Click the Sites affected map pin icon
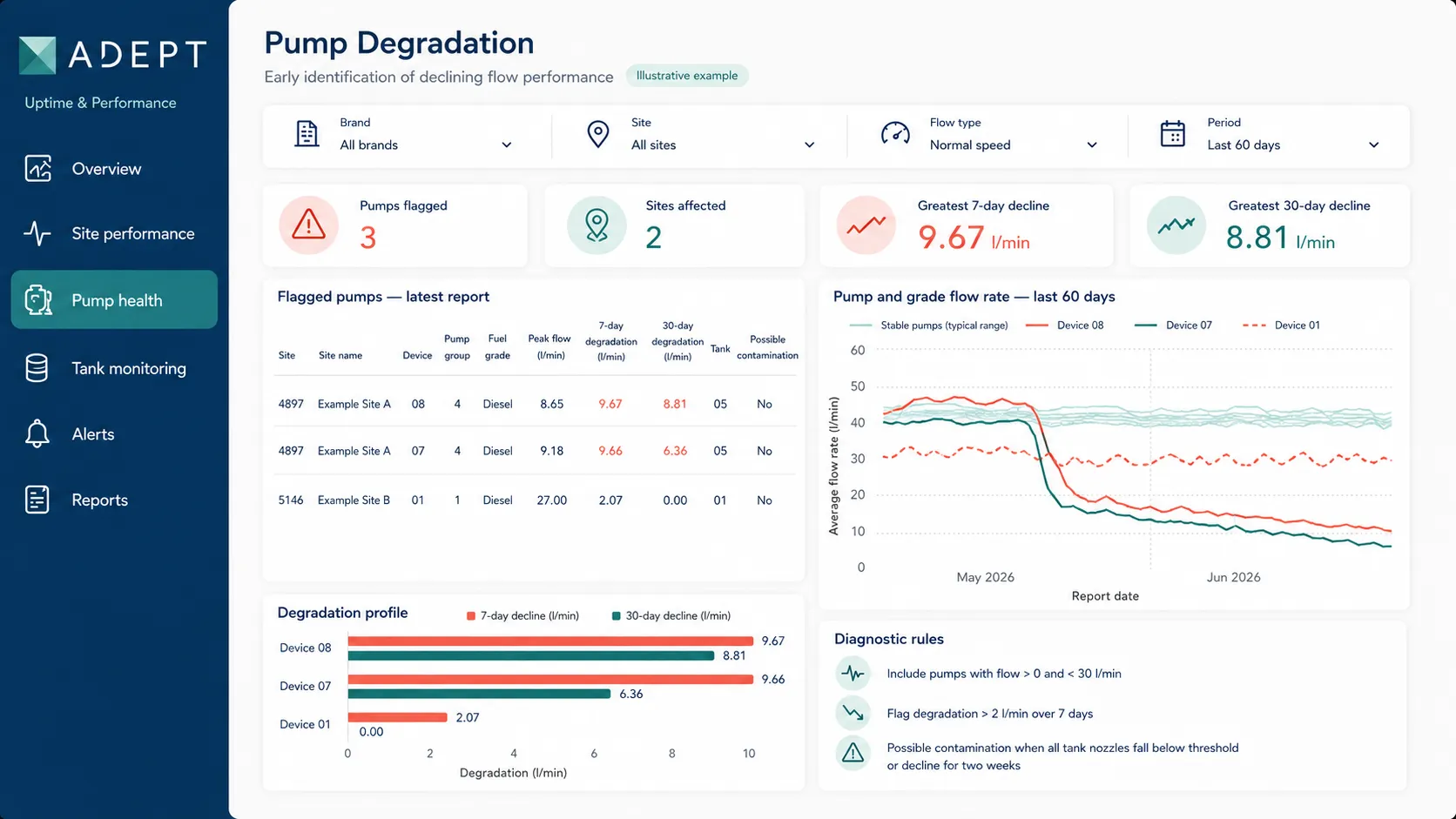 click(x=597, y=225)
